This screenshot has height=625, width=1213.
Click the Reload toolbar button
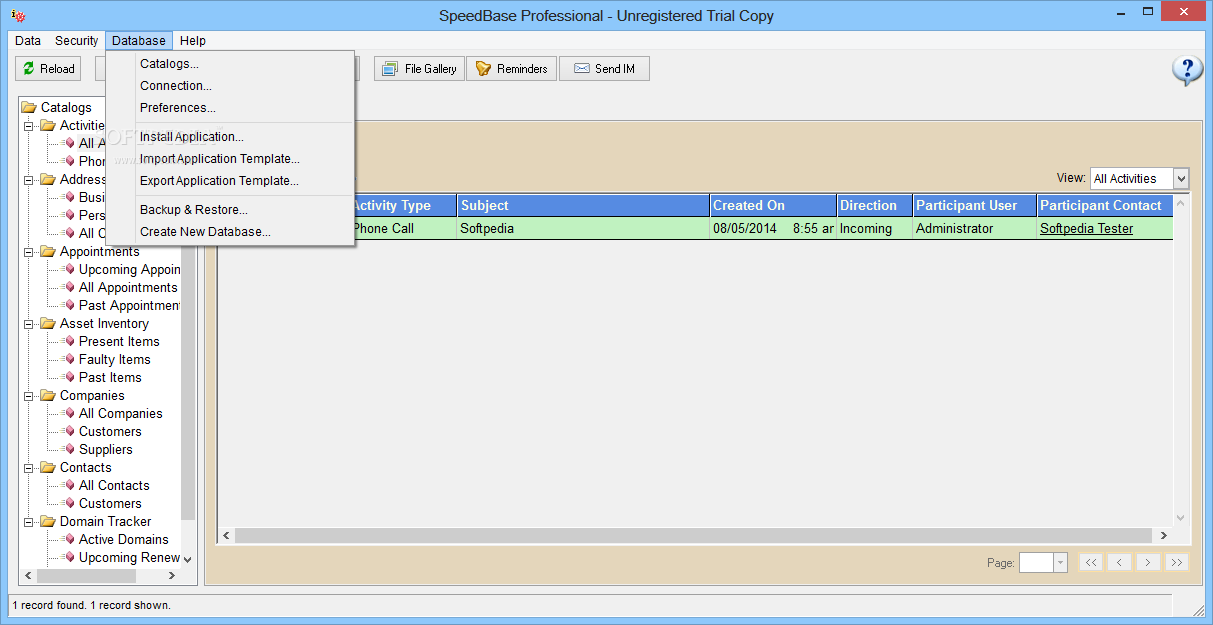point(48,68)
